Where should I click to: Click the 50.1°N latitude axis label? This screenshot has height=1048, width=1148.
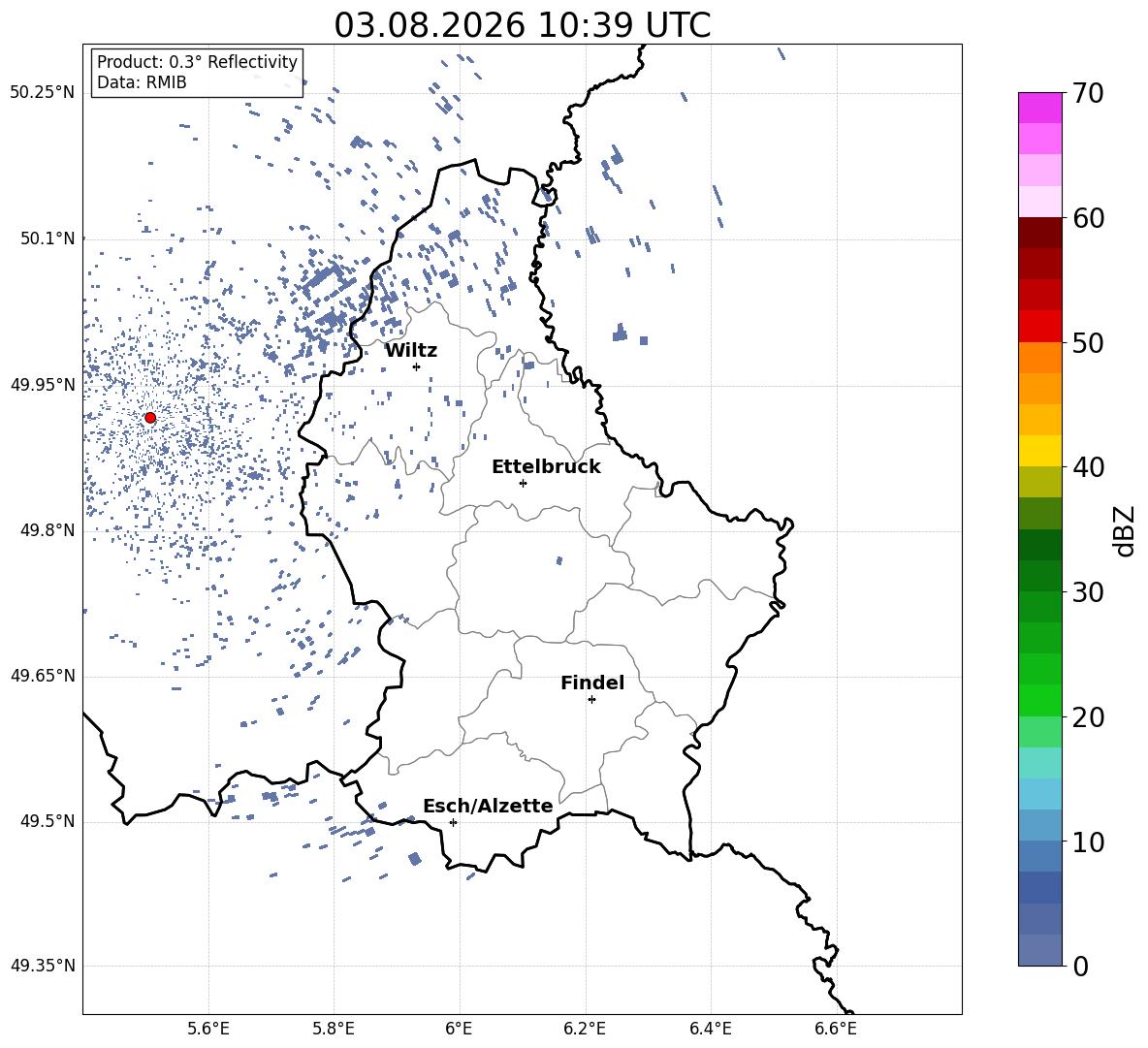click(x=48, y=238)
